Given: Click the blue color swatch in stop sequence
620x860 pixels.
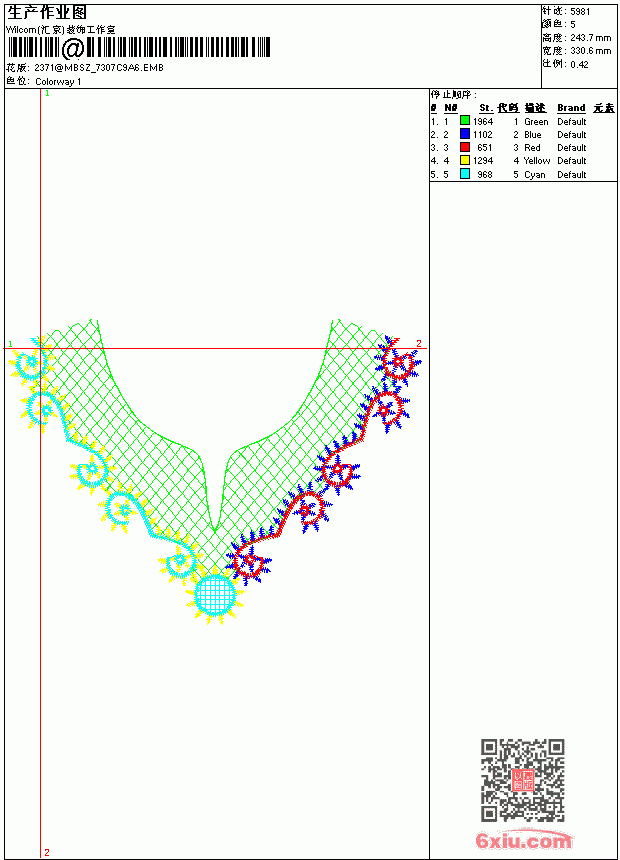Looking at the screenshot, I should pos(465,134).
